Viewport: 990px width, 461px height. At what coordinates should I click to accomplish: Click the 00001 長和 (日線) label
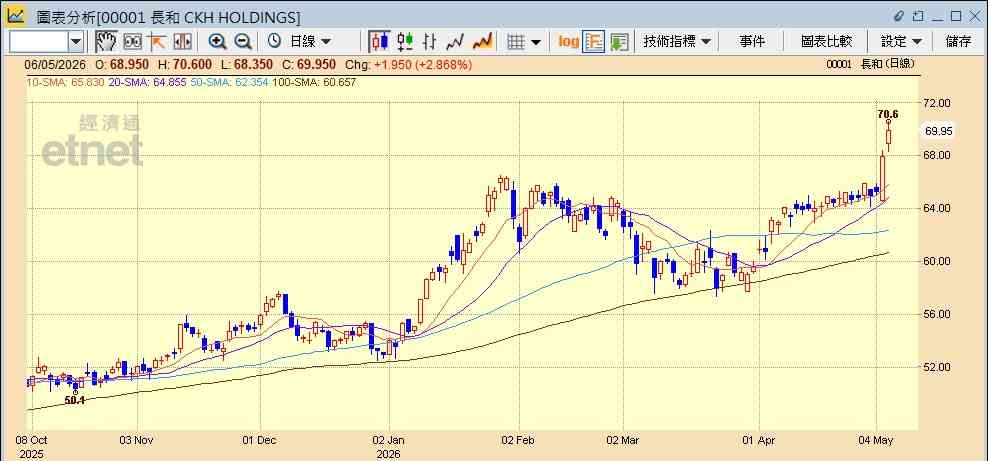pos(870,64)
